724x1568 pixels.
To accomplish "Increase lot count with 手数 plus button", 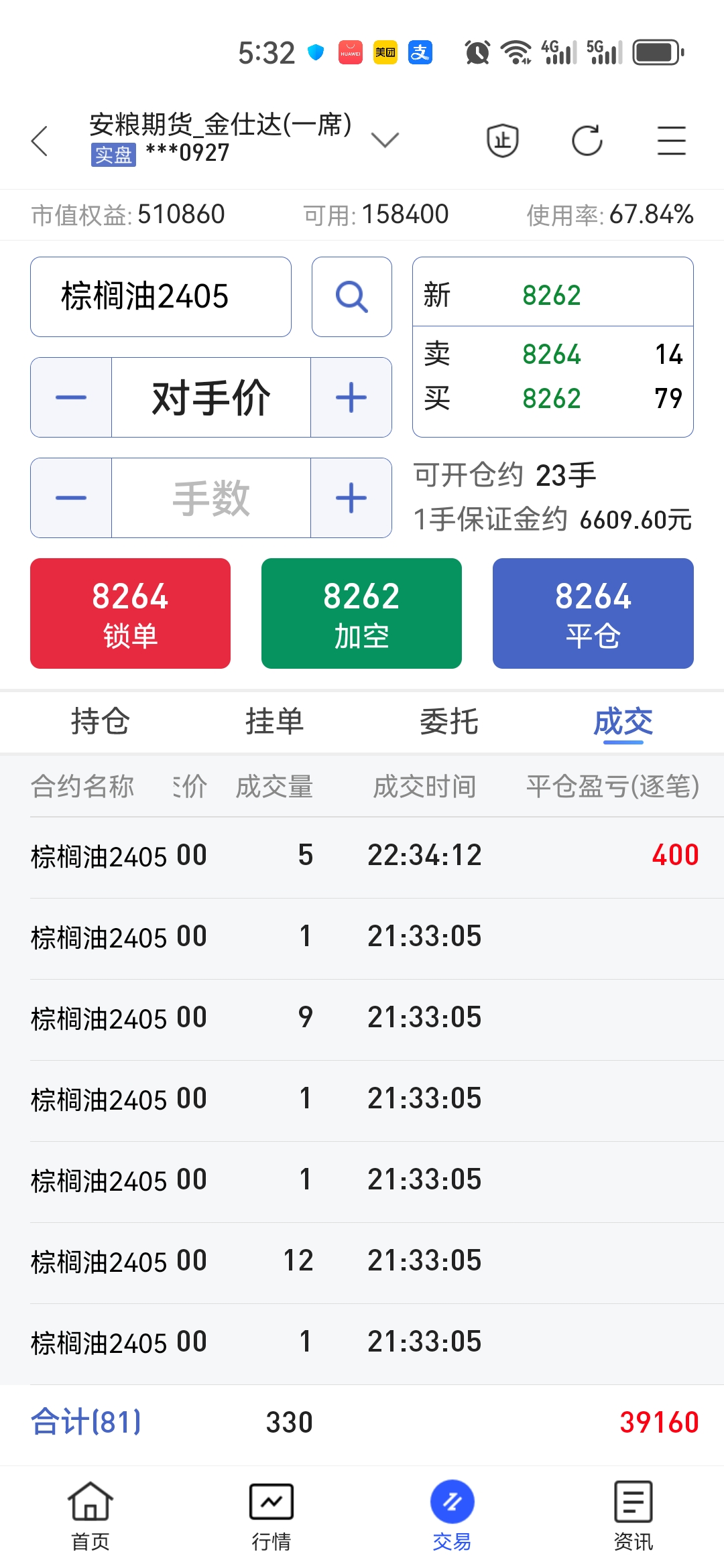I will pyautogui.click(x=351, y=498).
